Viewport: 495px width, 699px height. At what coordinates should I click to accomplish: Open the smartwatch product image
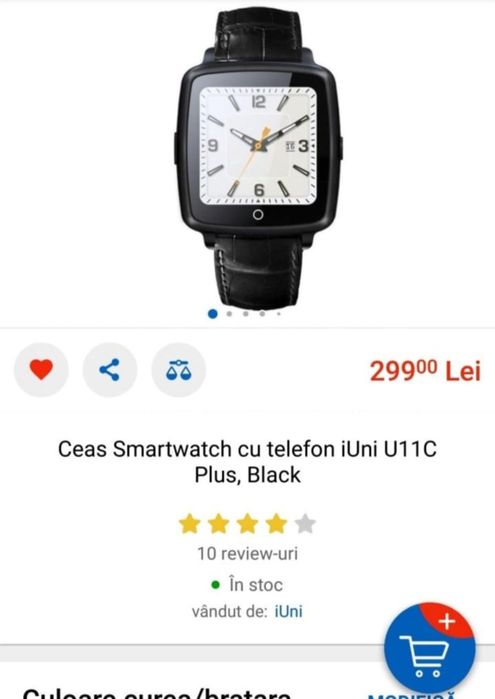258,156
